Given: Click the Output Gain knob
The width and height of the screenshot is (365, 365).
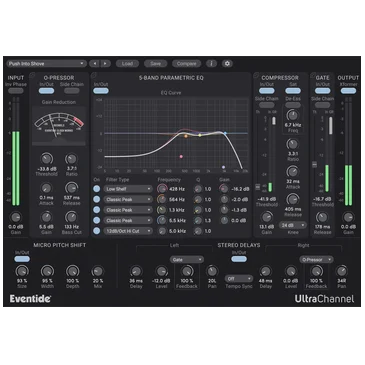Looking at the screenshot, I should tap(348, 217).
